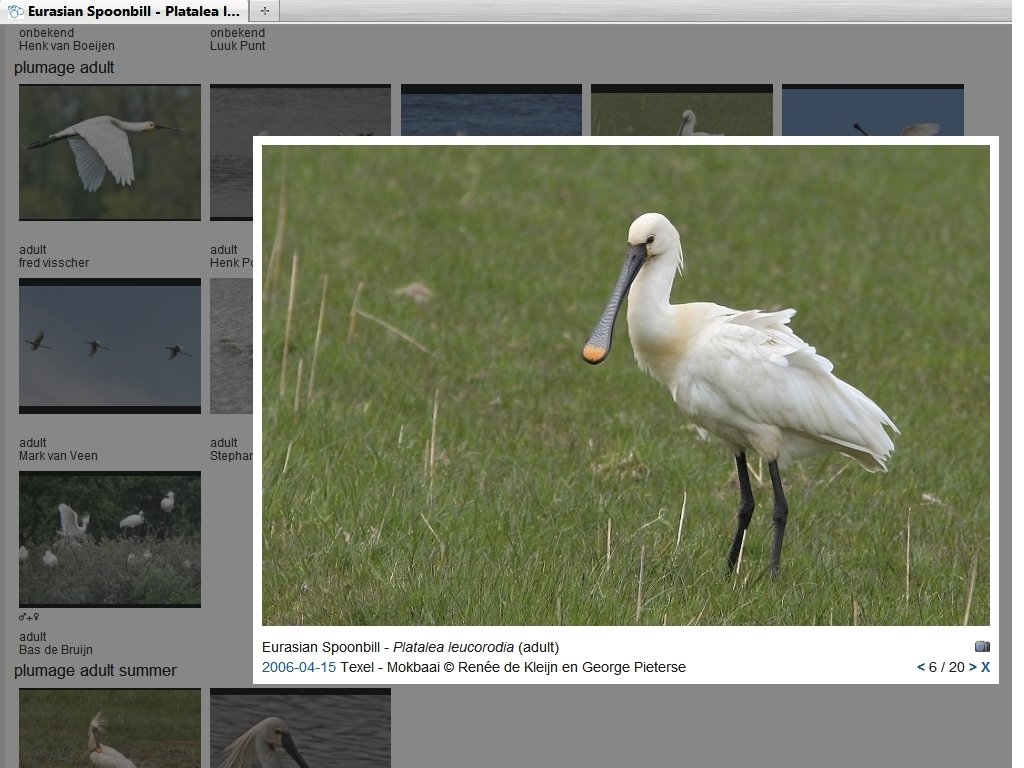
Task: Open fred visscher's flying spoonbill thumbnail
Action: (110, 152)
